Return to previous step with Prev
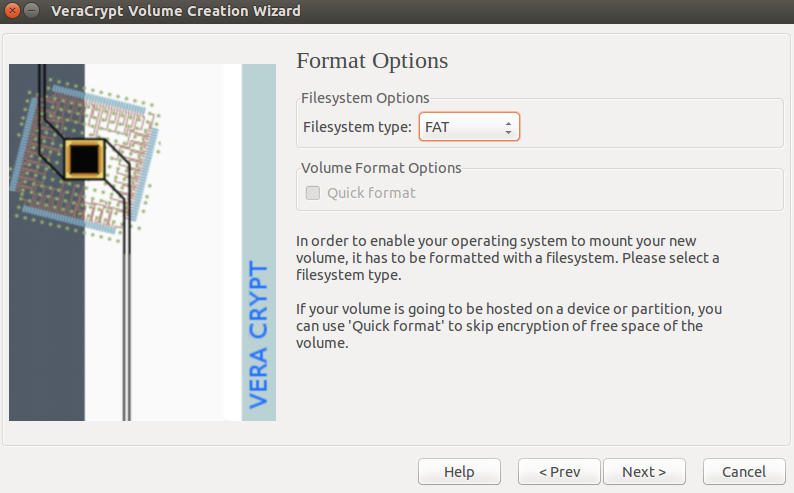Image resolution: width=794 pixels, height=493 pixels. [559, 472]
